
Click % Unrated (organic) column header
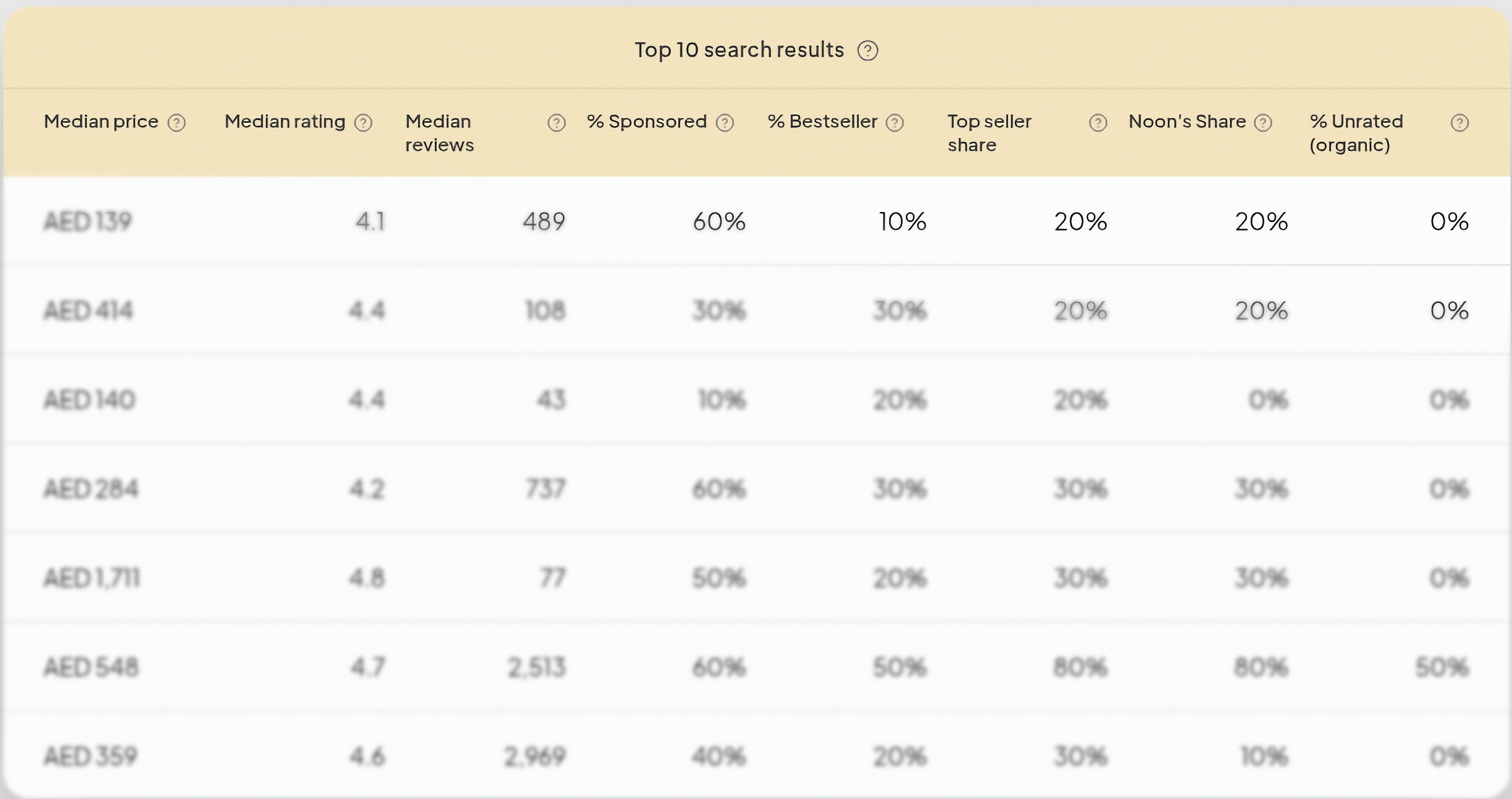pyautogui.click(x=1356, y=133)
